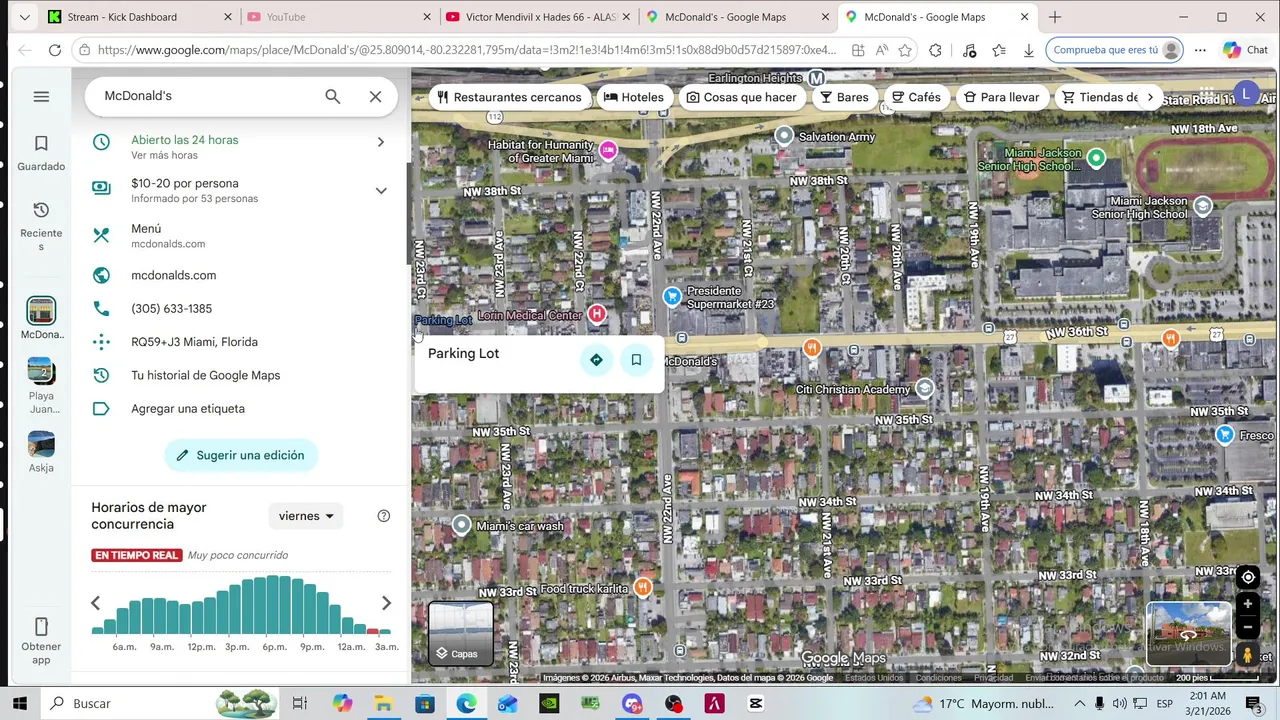Select the Street View pegman
Image resolution: width=1280 pixels, height=720 pixels.
[x=1248, y=655]
